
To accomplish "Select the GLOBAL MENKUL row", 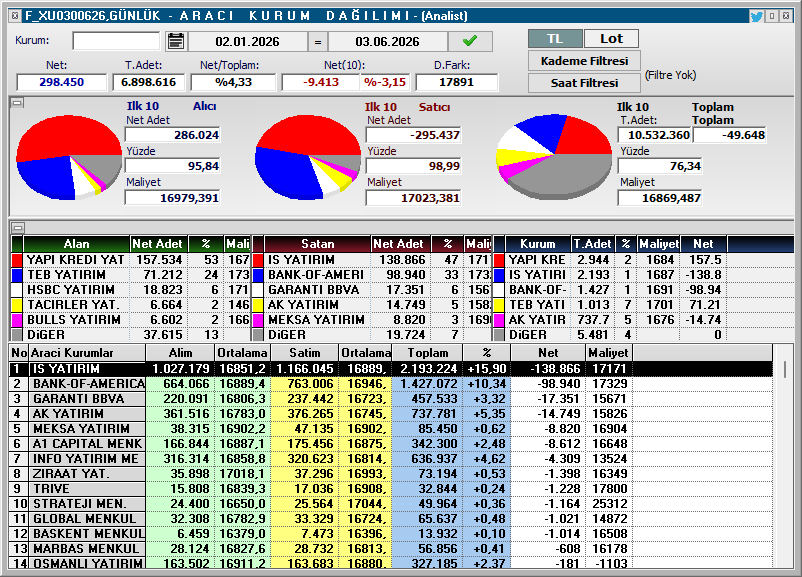I will coord(390,519).
